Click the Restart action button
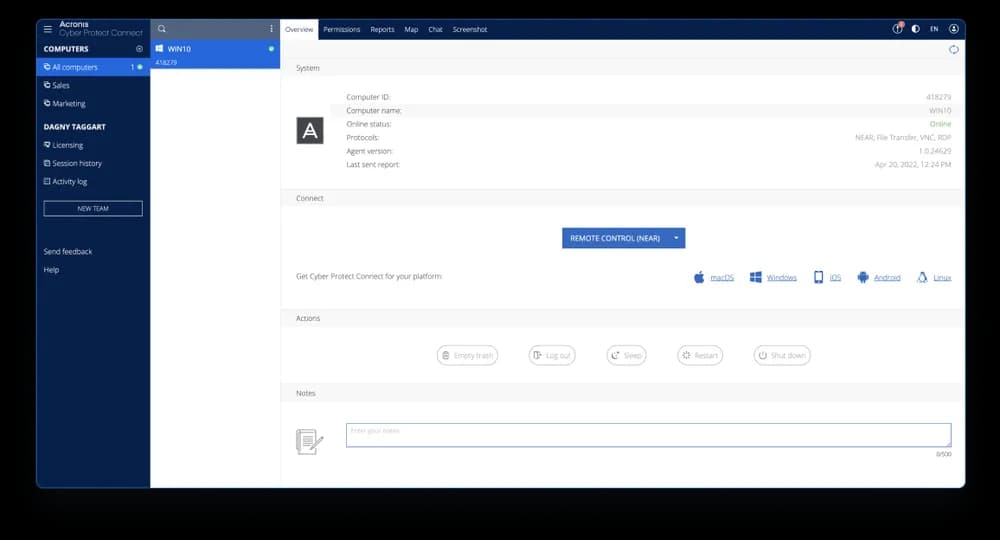The image size is (1000, 540). [x=699, y=355]
